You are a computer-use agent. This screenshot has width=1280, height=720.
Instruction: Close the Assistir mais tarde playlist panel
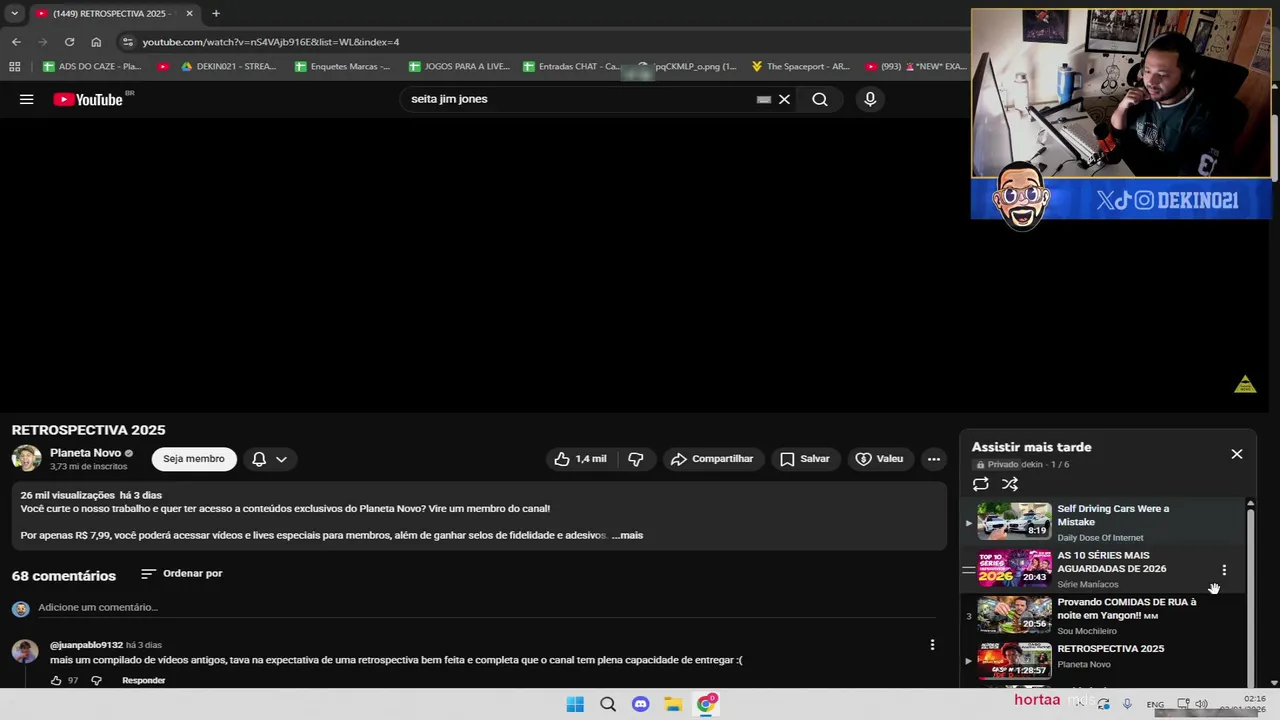pos(1237,454)
